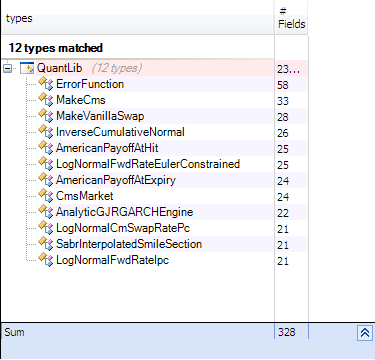Viewport: 375px width, 360px height.
Task: Expand the Sum panel with double-chevron button
Action: coord(365,333)
